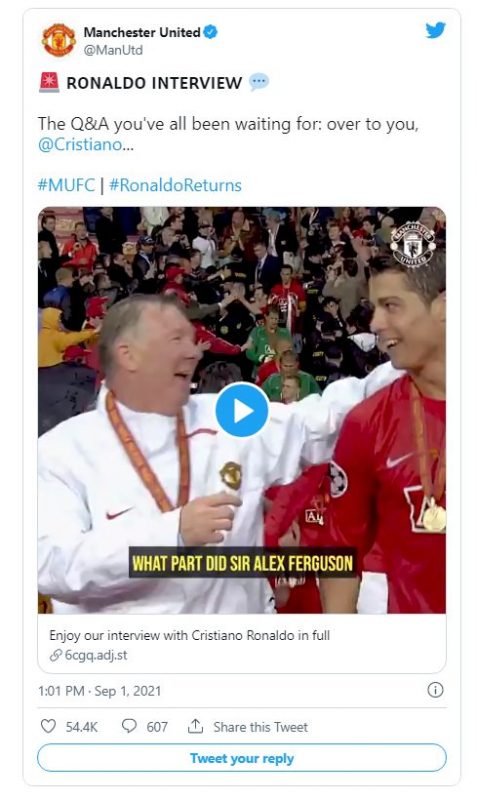Click the blue verified badge
The height and width of the screenshot is (800, 477).
pos(210,32)
